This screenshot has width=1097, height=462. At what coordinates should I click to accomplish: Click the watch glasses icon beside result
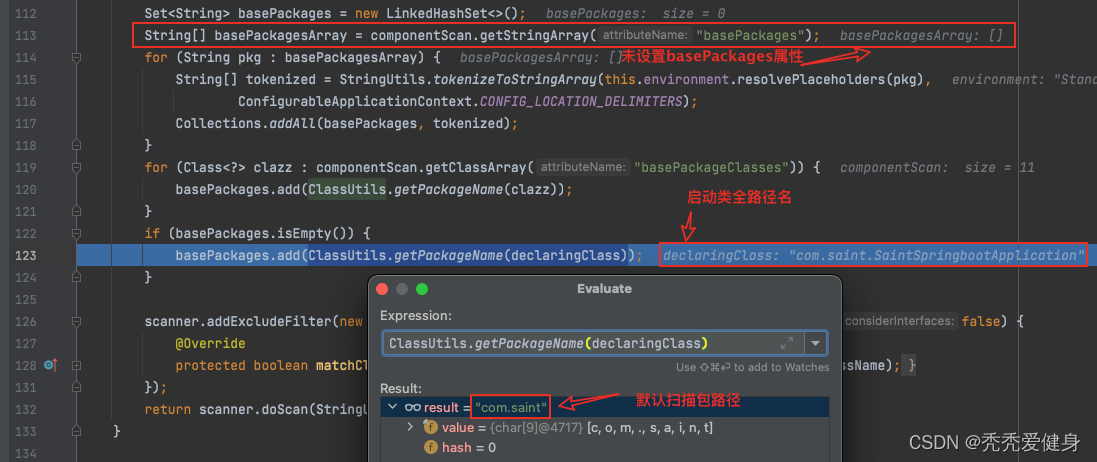pos(412,407)
